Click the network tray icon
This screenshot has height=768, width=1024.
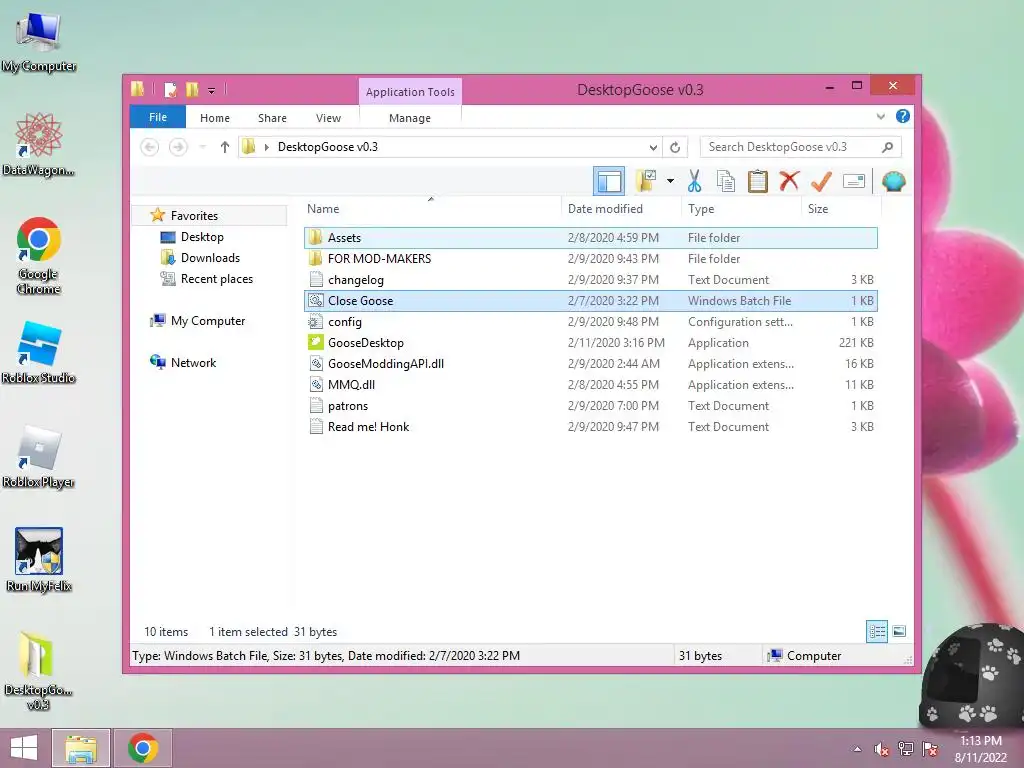click(906, 749)
